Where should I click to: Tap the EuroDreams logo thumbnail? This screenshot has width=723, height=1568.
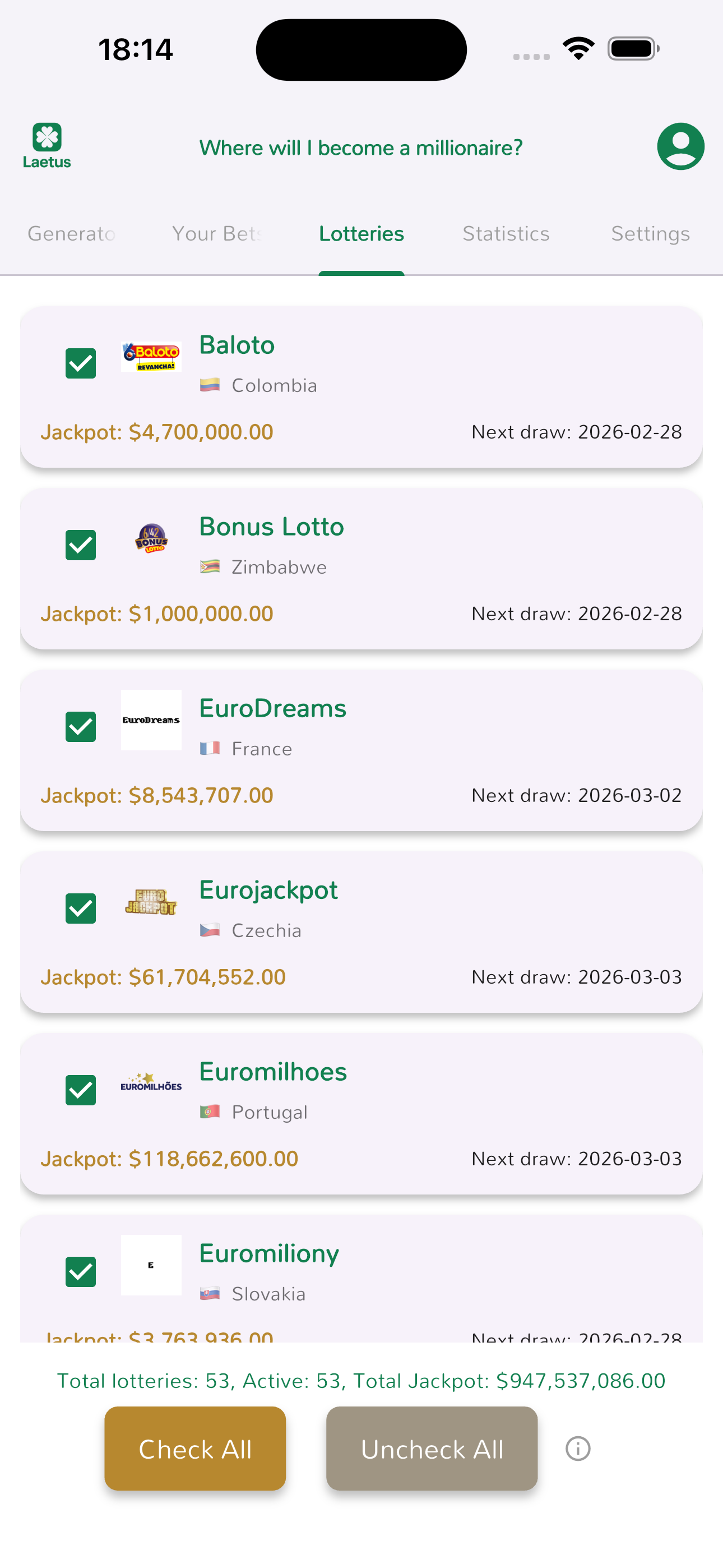pos(151,720)
